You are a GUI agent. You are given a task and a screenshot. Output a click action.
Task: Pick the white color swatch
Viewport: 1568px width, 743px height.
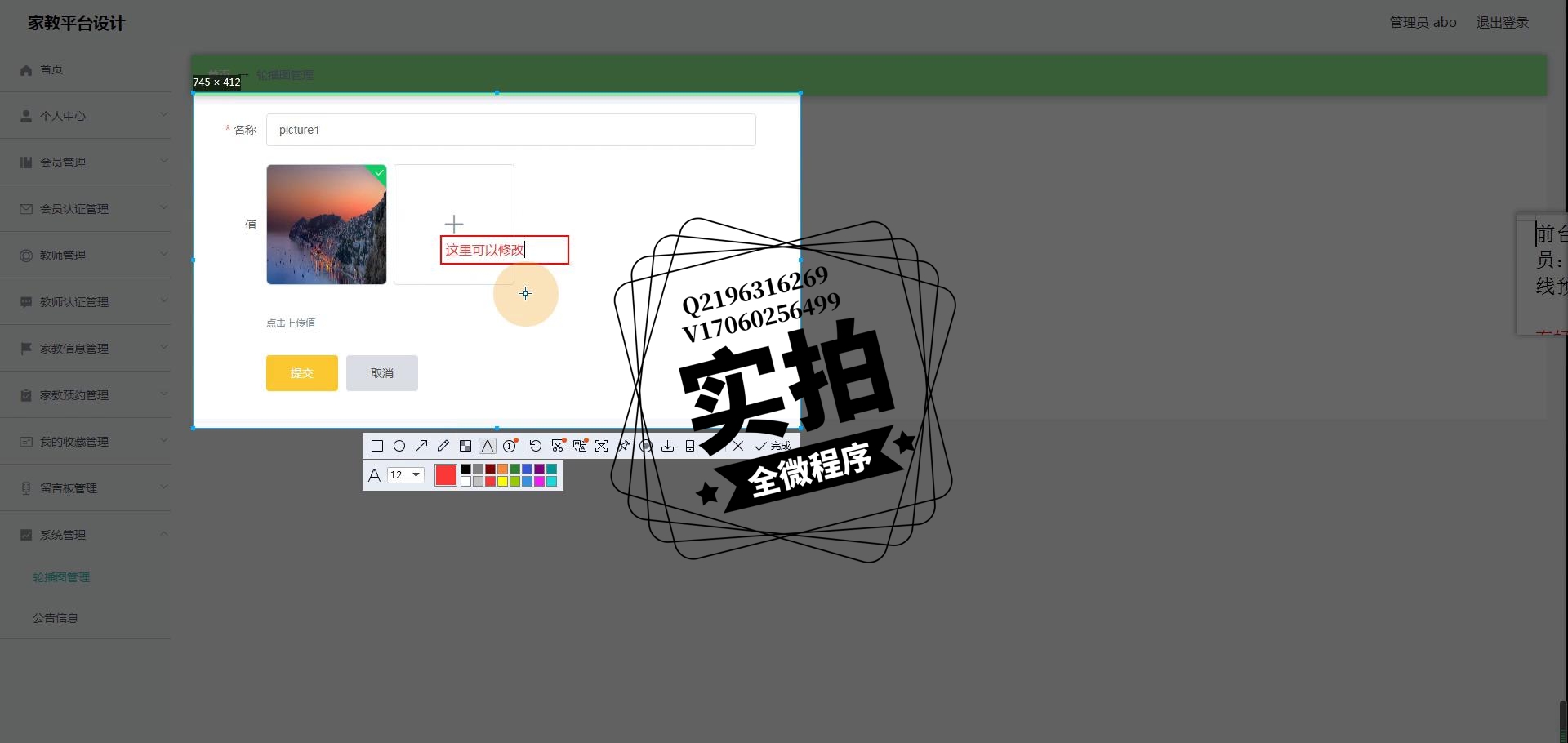pyautogui.click(x=465, y=481)
